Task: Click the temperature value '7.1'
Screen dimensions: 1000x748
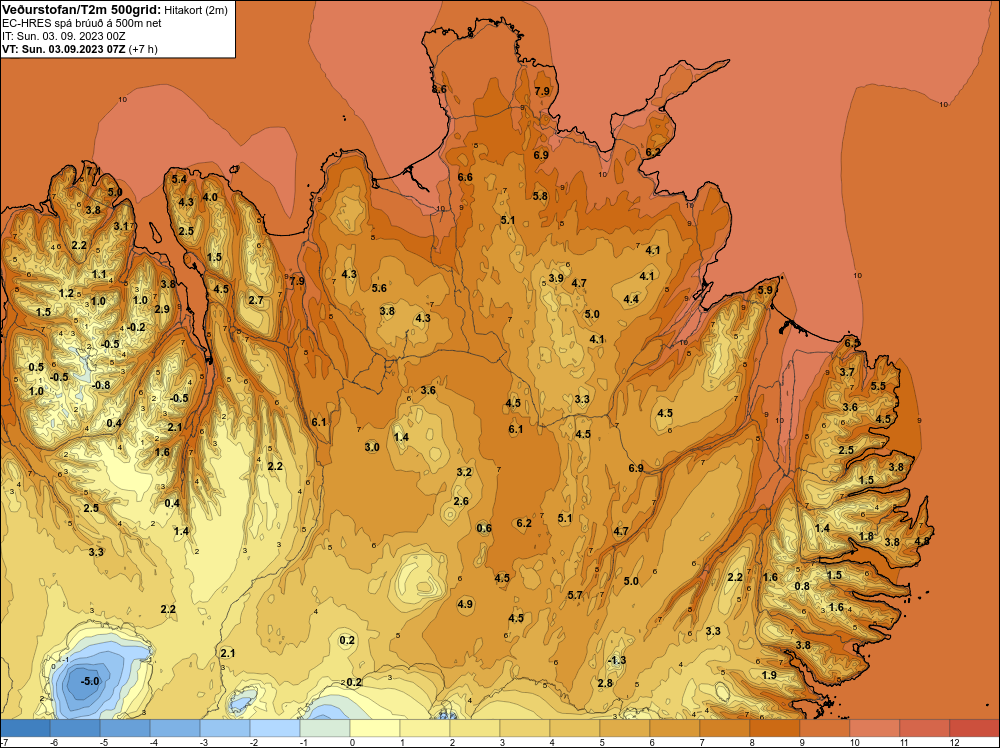Action: pyautogui.click(x=92, y=171)
